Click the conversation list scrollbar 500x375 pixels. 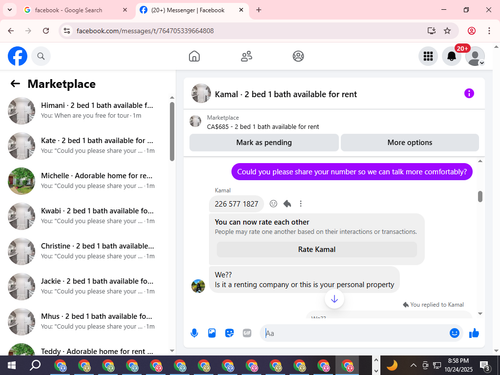(x=172, y=131)
